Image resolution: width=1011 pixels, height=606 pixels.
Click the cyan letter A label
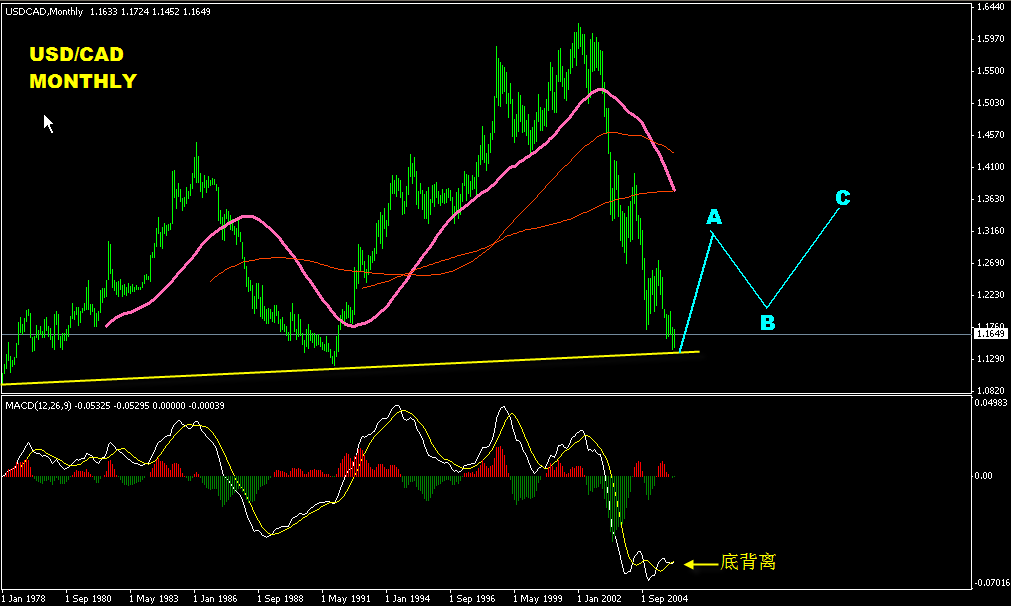714,217
